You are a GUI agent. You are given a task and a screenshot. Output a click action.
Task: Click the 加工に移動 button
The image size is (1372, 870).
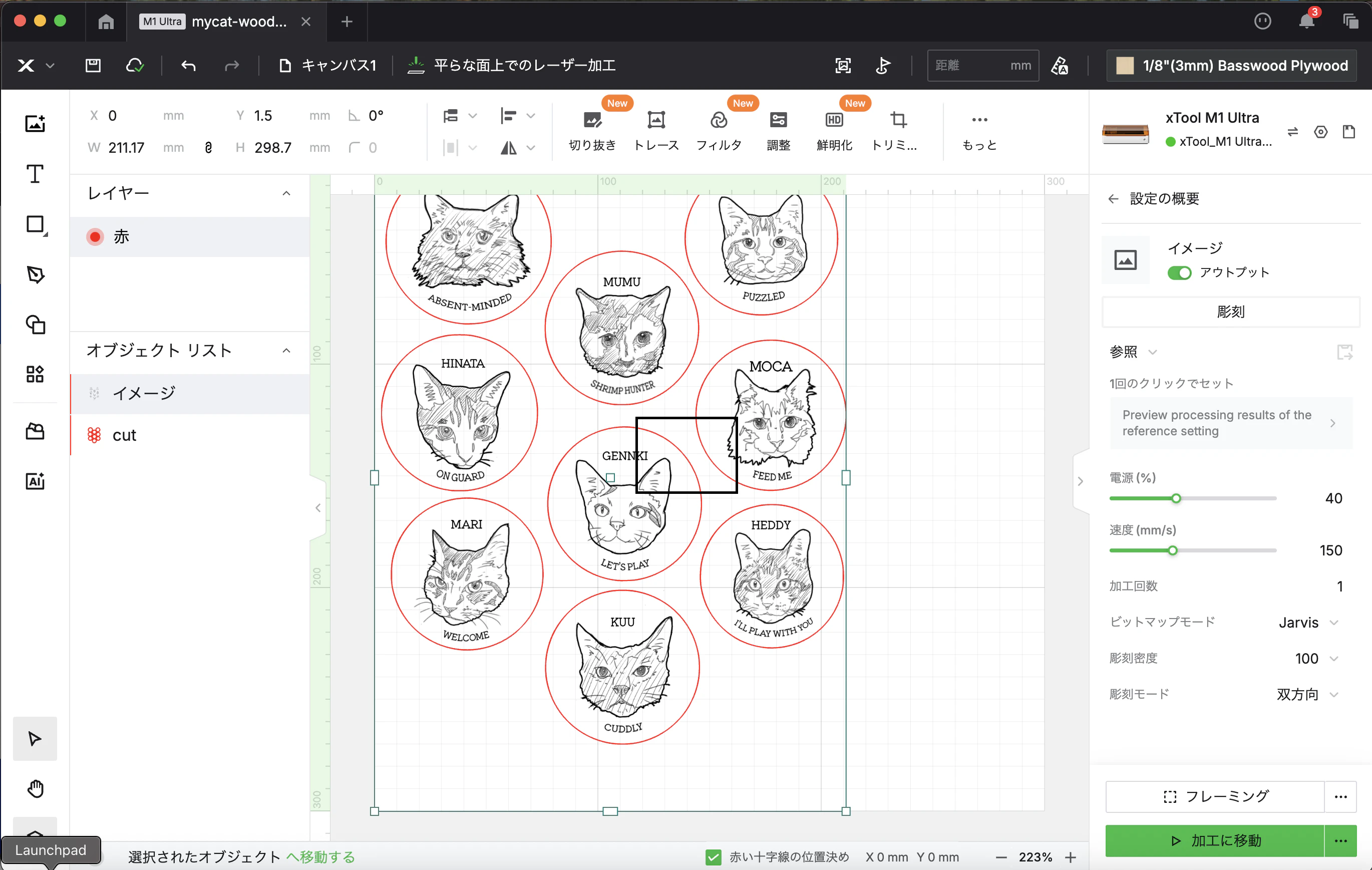click(1214, 840)
